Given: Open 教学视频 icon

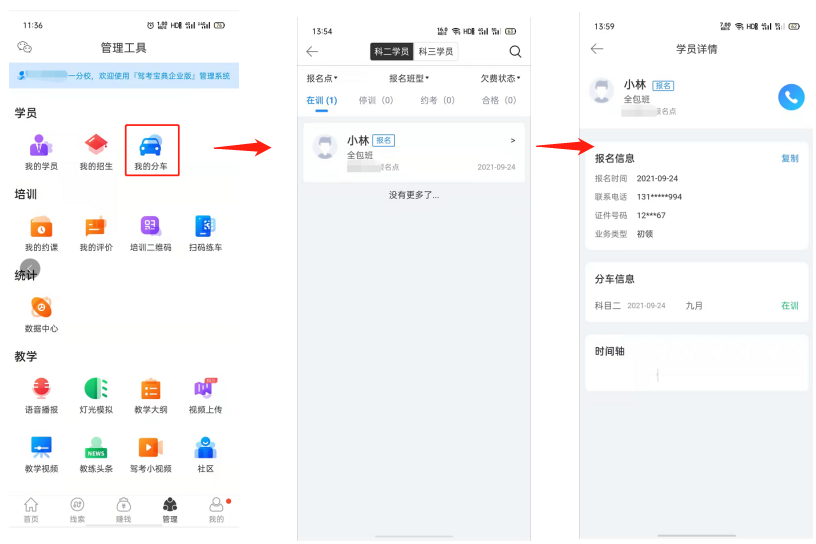Looking at the screenshot, I should (41, 454).
